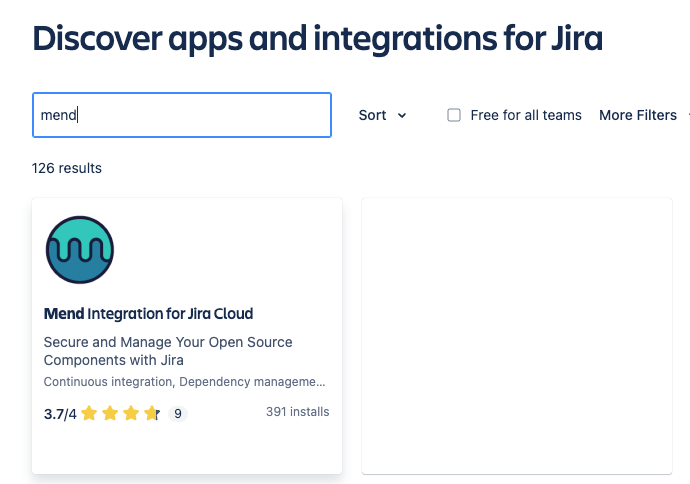The image size is (690, 484).
Task: Expand the More Filters menu
Action: [638, 115]
